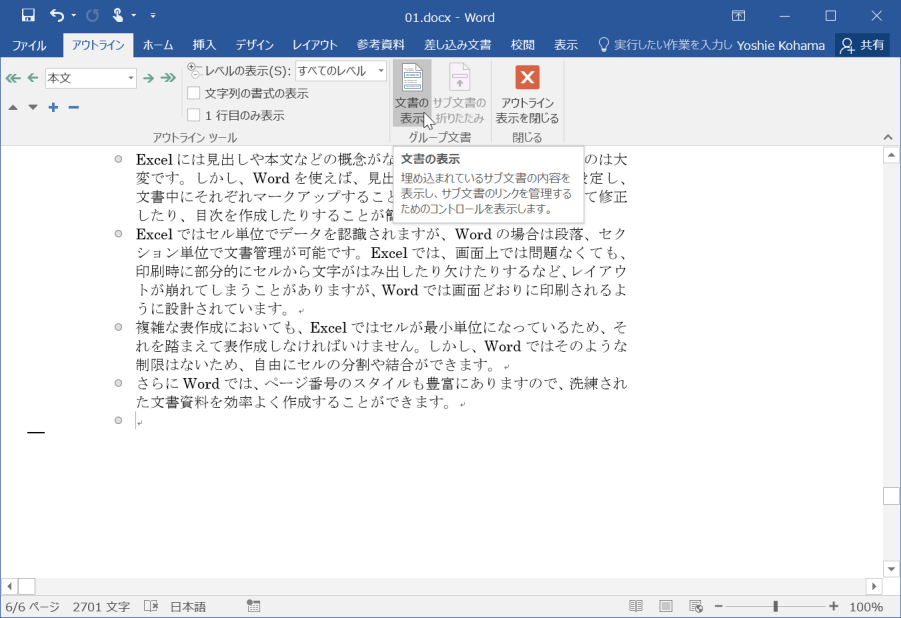Image resolution: width=901 pixels, height=618 pixels.
Task: Click the macro recording icon
Action: 253,606
